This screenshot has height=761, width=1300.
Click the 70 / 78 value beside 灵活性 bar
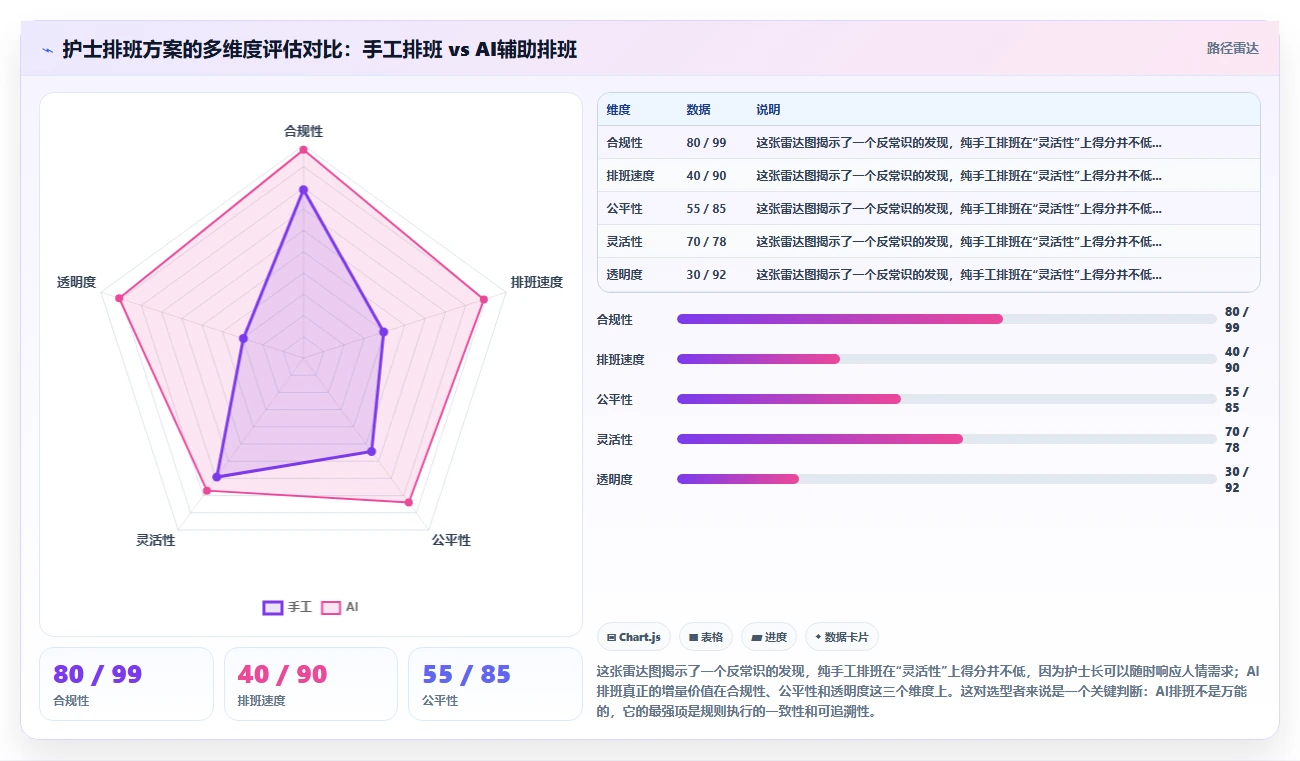click(x=1236, y=439)
